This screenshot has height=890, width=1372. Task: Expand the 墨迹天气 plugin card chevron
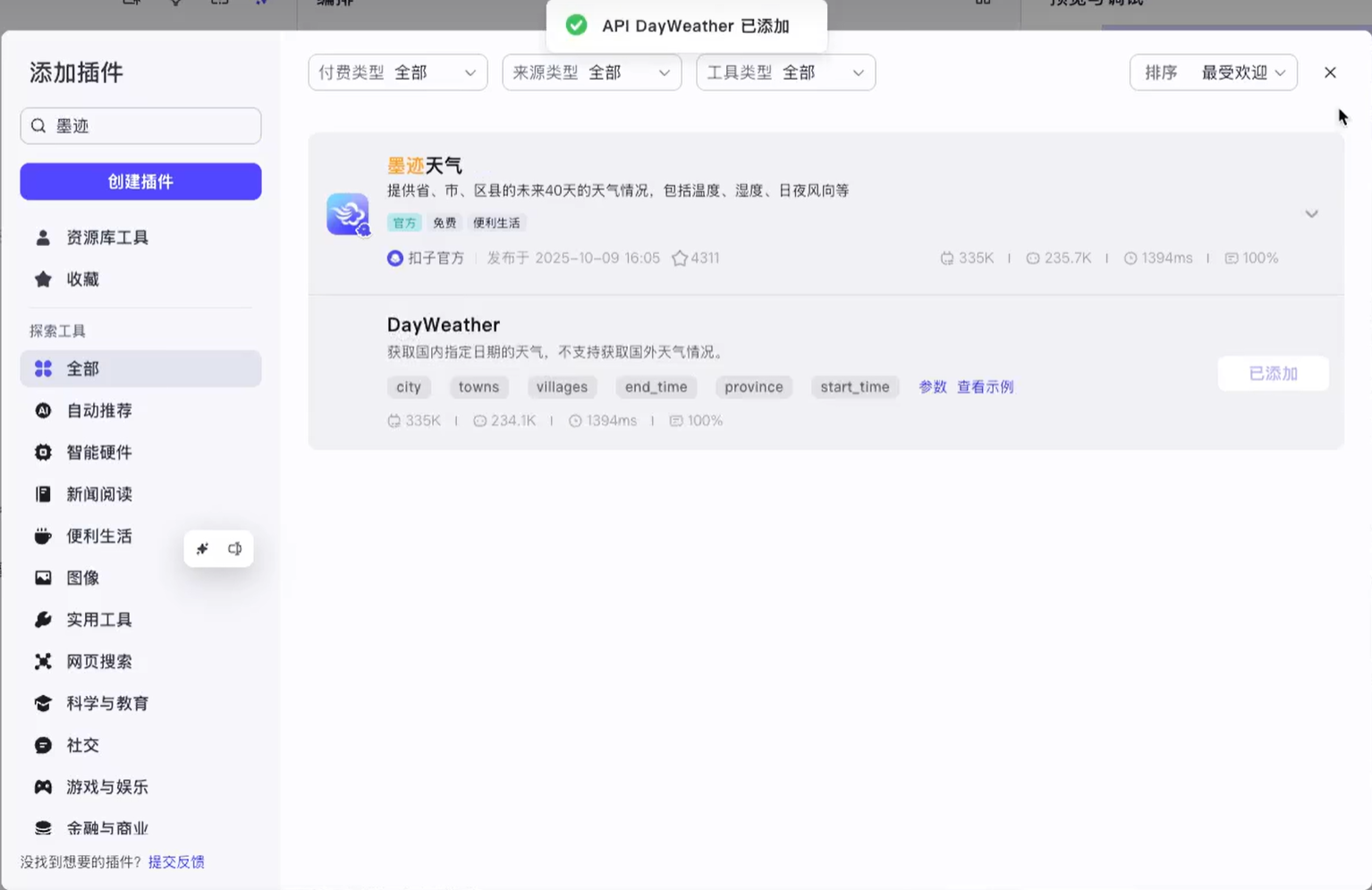point(1311,214)
